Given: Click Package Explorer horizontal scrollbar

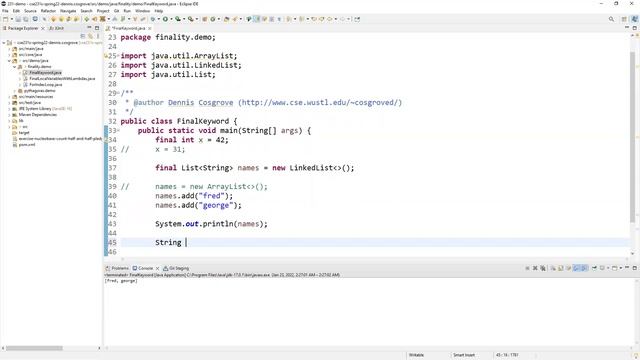Looking at the screenshot, I should coord(34,348).
